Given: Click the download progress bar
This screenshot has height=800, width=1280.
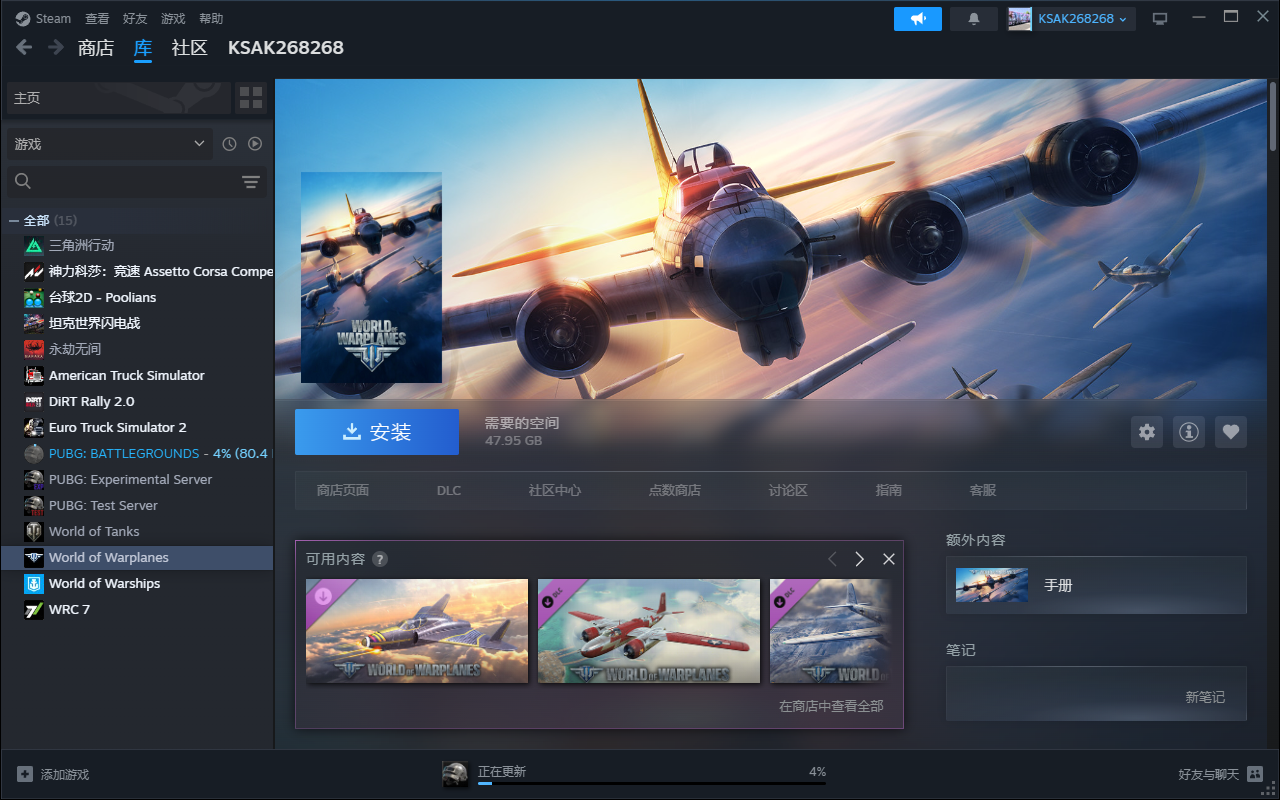Looking at the screenshot, I should pos(651,783).
